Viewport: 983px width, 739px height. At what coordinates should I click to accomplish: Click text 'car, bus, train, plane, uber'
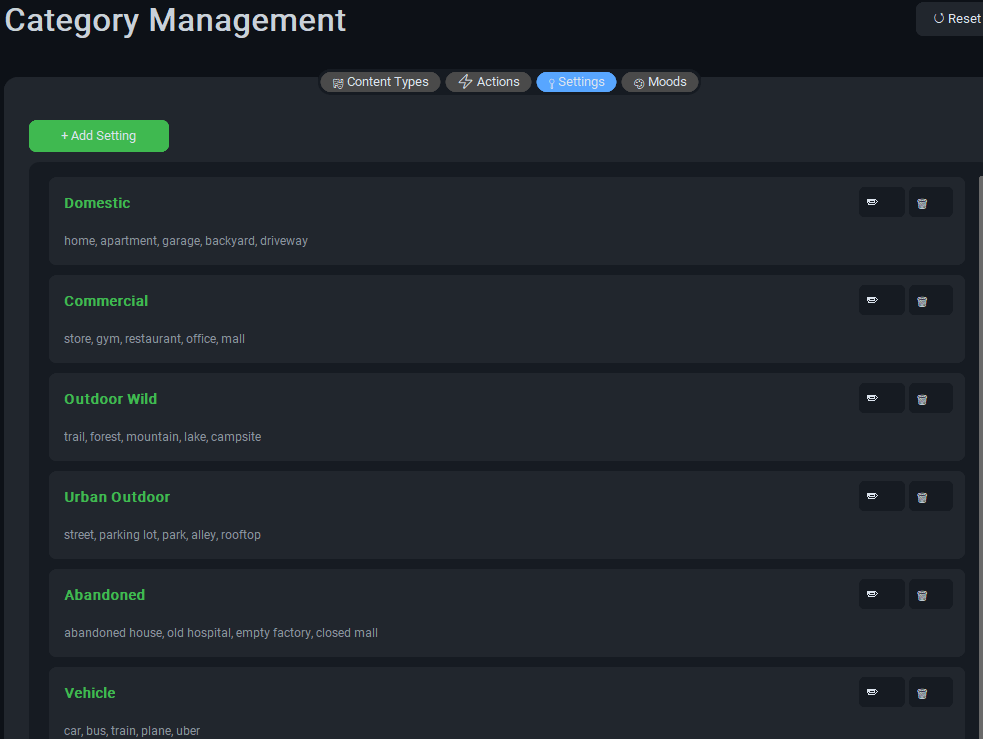tap(132, 731)
